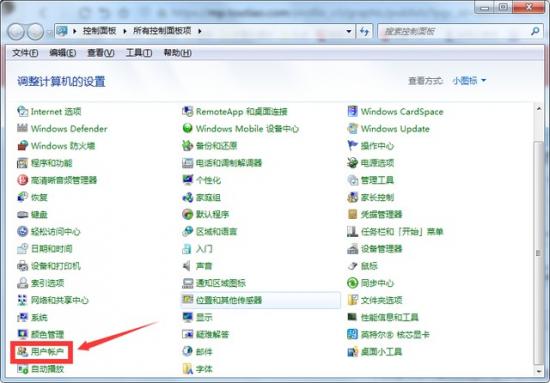Refresh the Control Panel view

(364, 31)
